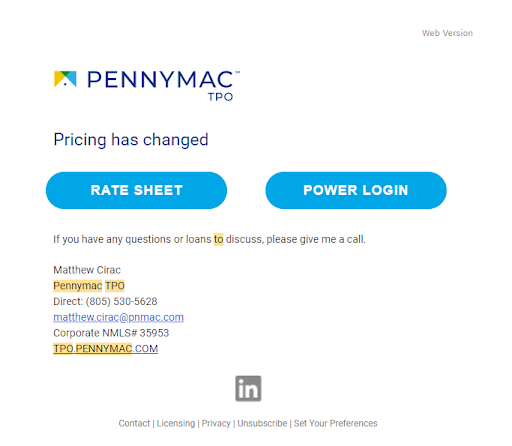512x446 pixels.
Task: Click the Corporate NMLS# 35953 line
Action: pyautogui.click(x=111, y=333)
